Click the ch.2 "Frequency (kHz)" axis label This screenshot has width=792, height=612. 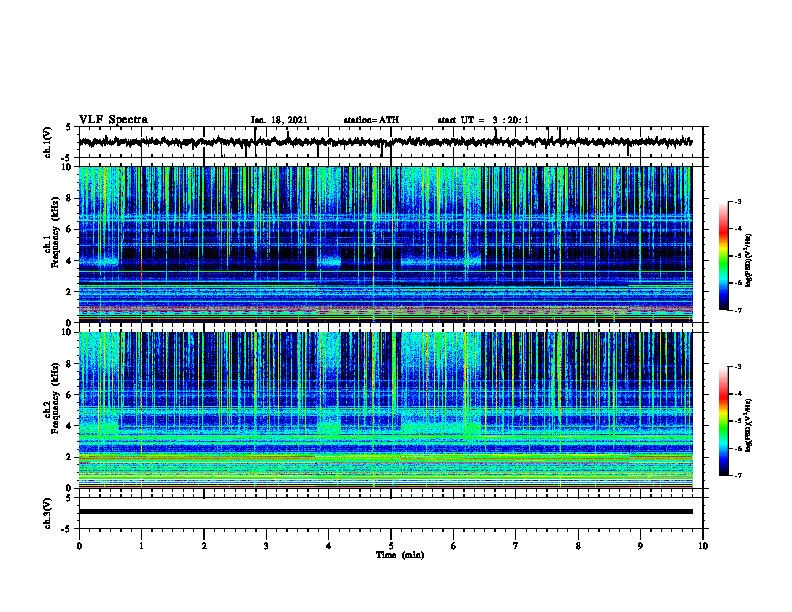[55, 397]
